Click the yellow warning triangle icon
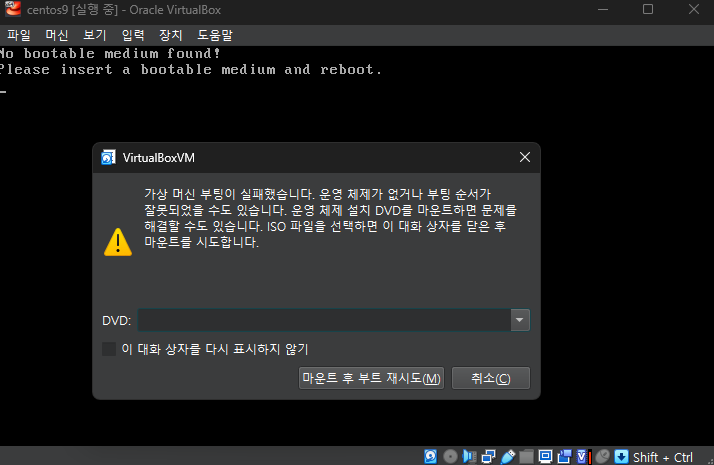Viewport: 714px width, 465px height. coord(118,242)
